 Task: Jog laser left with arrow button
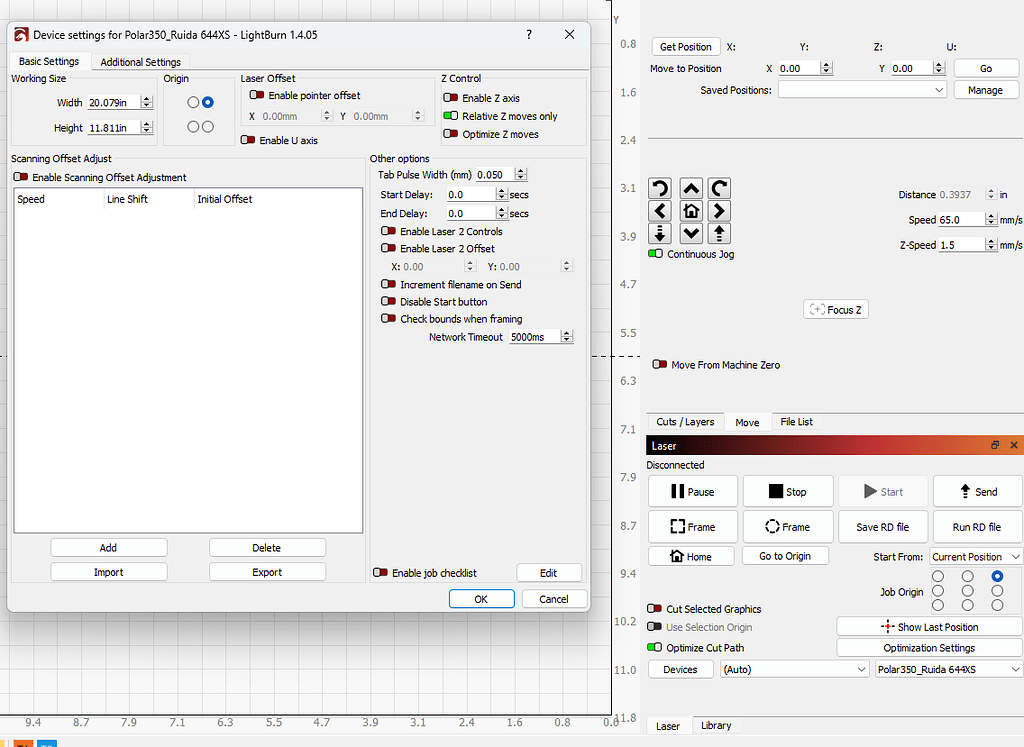[x=660, y=211]
